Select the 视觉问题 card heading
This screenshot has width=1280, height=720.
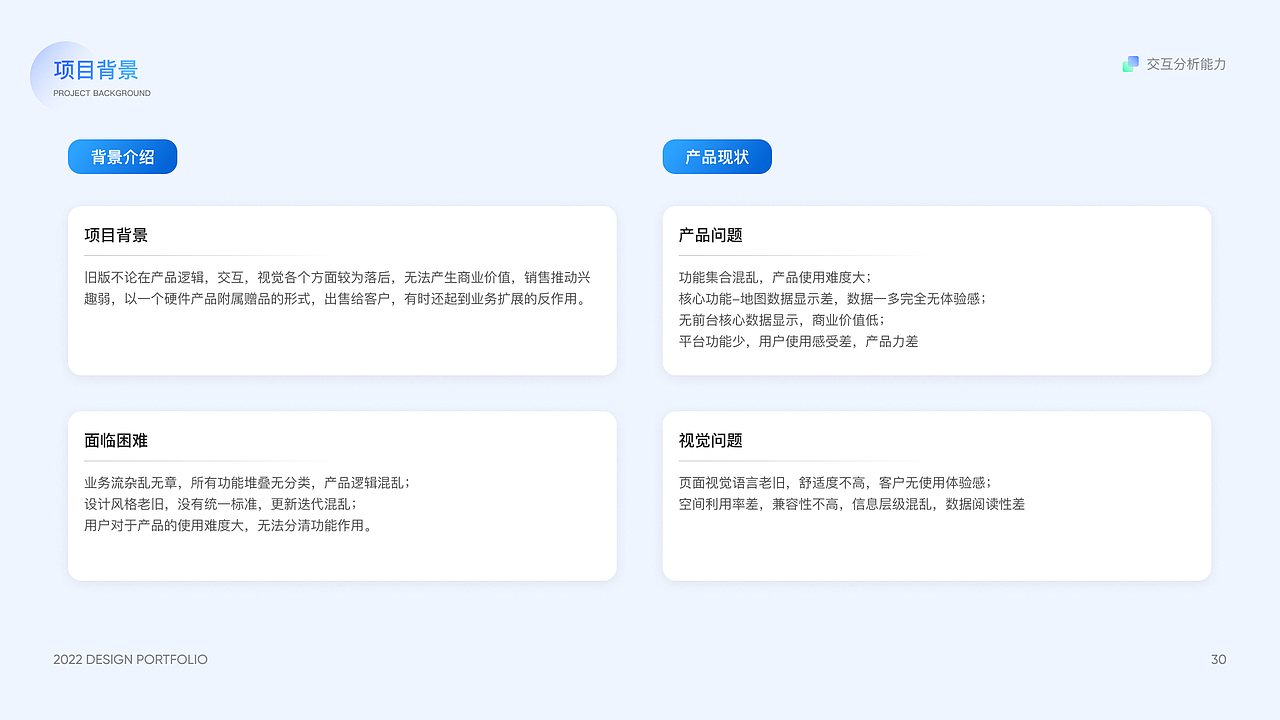pyautogui.click(x=709, y=440)
